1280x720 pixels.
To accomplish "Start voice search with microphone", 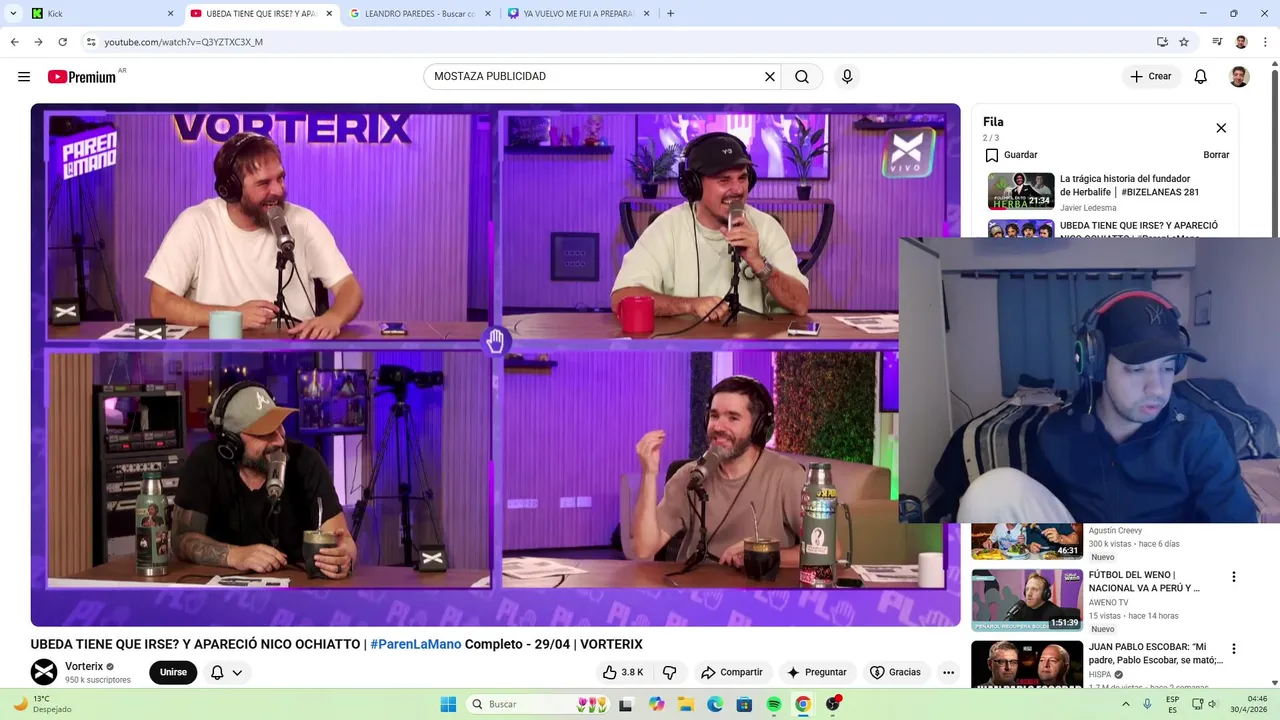I will pyautogui.click(x=847, y=77).
